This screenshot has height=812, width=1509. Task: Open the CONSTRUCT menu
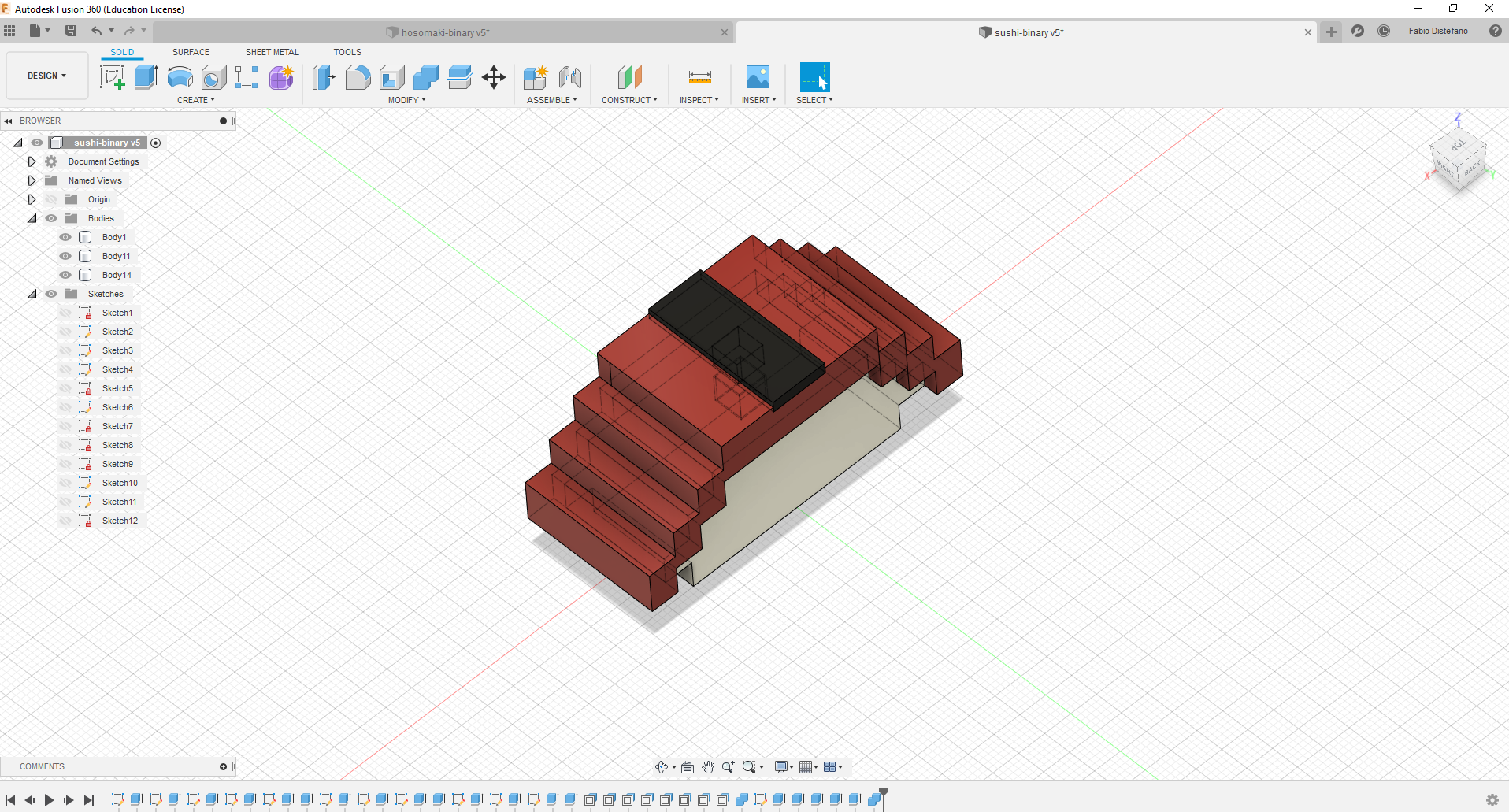[629, 100]
